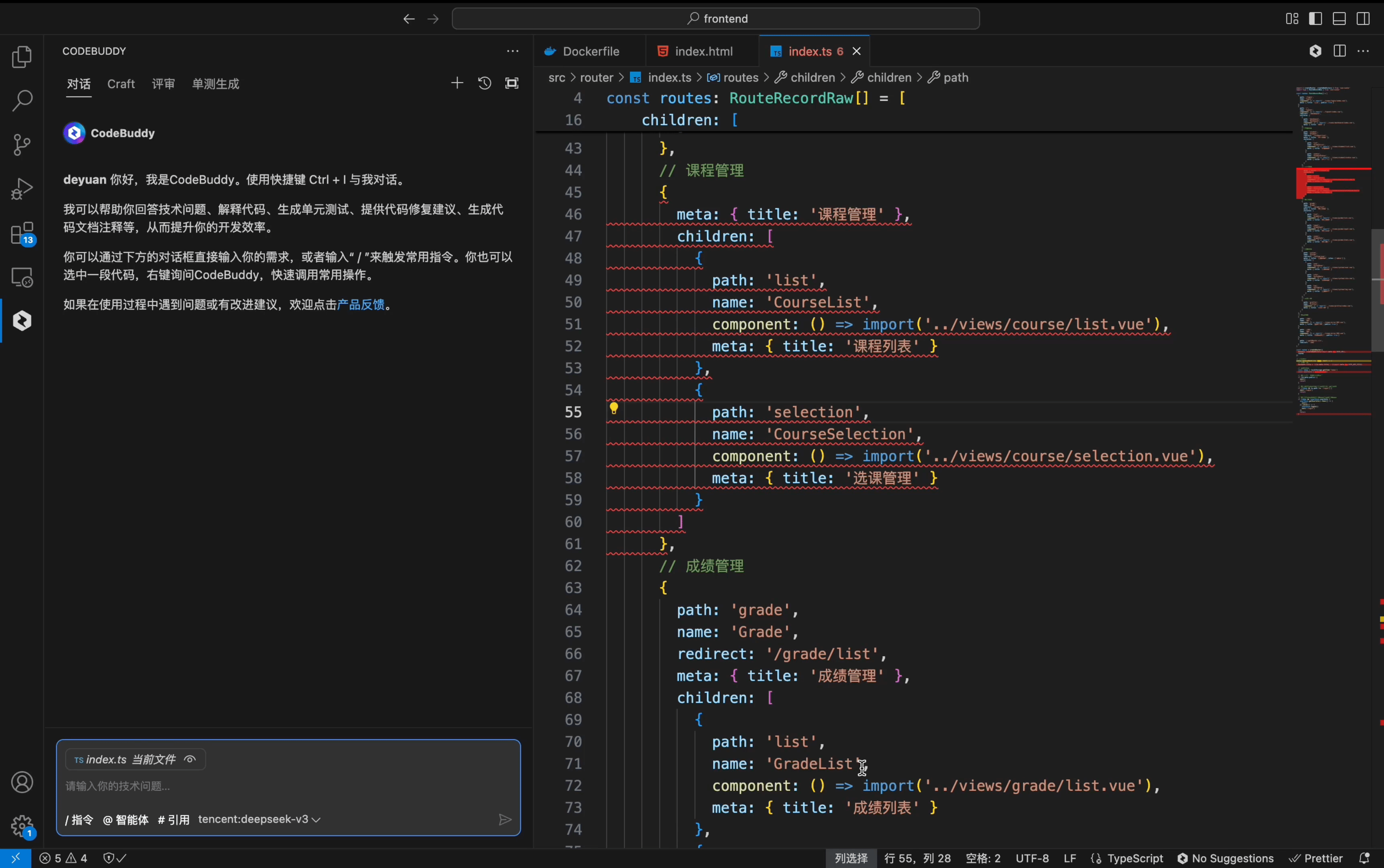Switch to the index.html tab

pyautogui.click(x=702, y=51)
